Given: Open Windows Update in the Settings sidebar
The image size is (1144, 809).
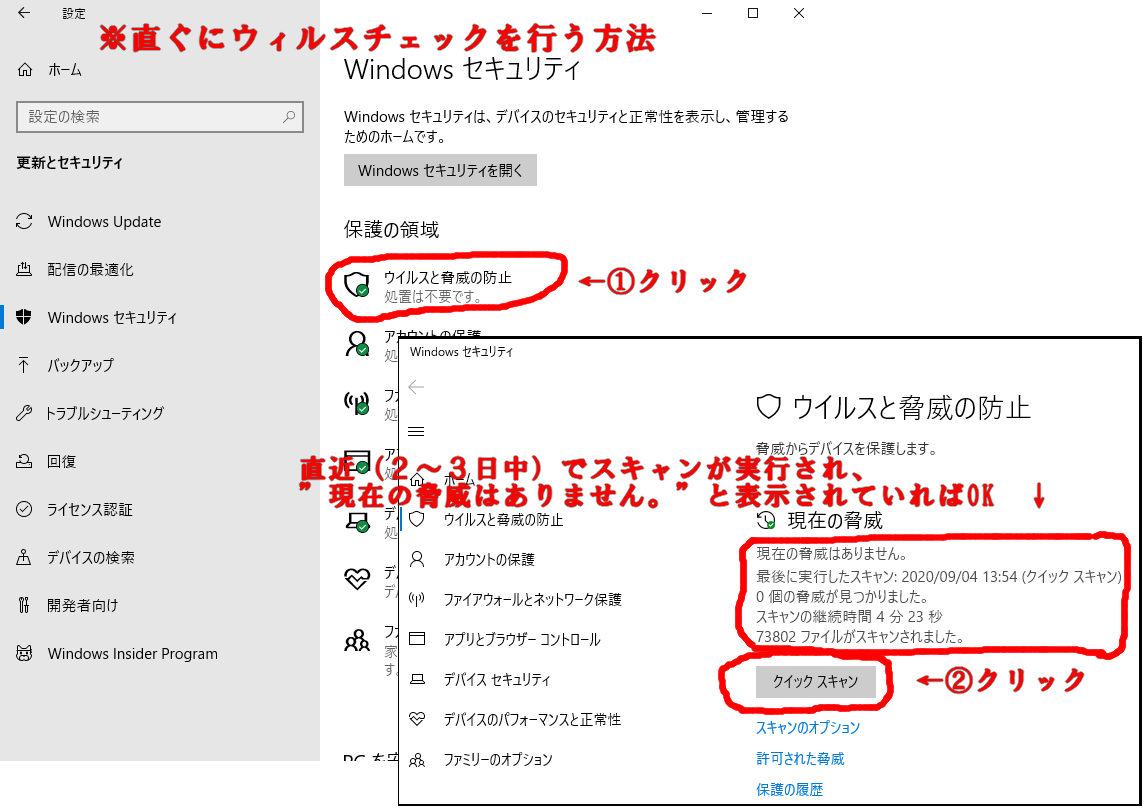Looking at the screenshot, I should 104,222.
